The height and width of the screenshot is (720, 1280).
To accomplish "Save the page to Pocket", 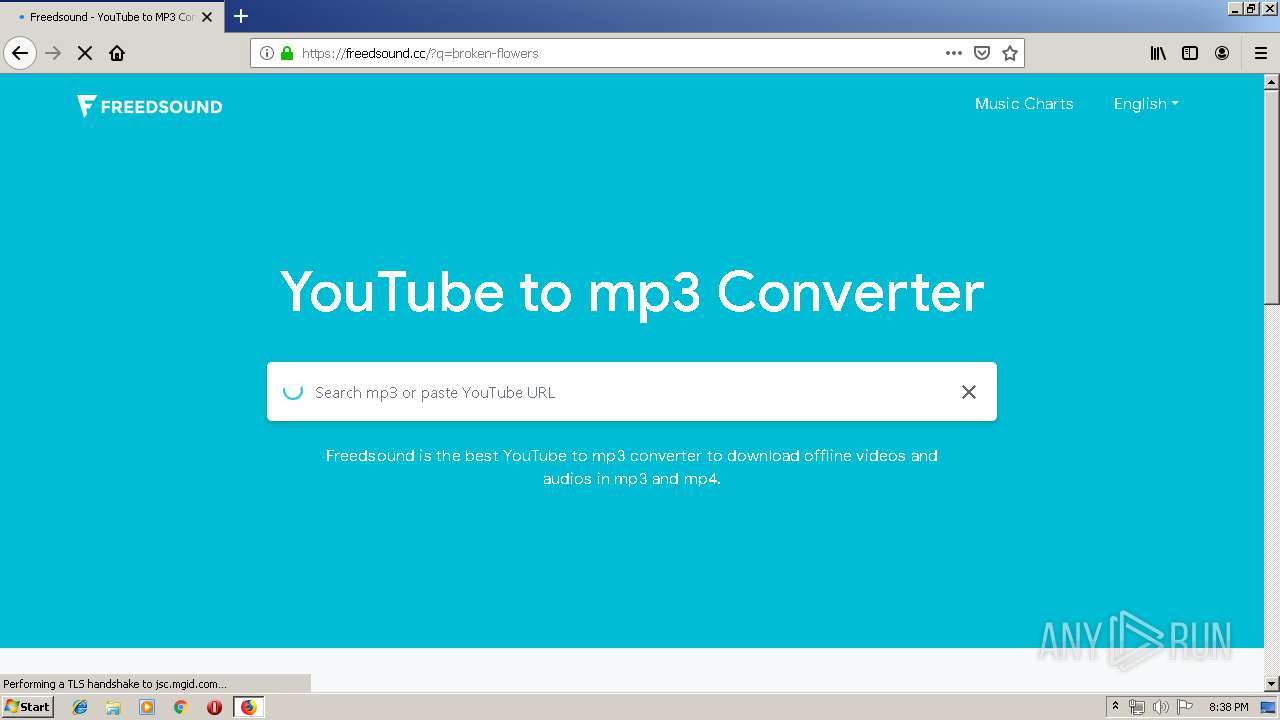I will point(982,53).
